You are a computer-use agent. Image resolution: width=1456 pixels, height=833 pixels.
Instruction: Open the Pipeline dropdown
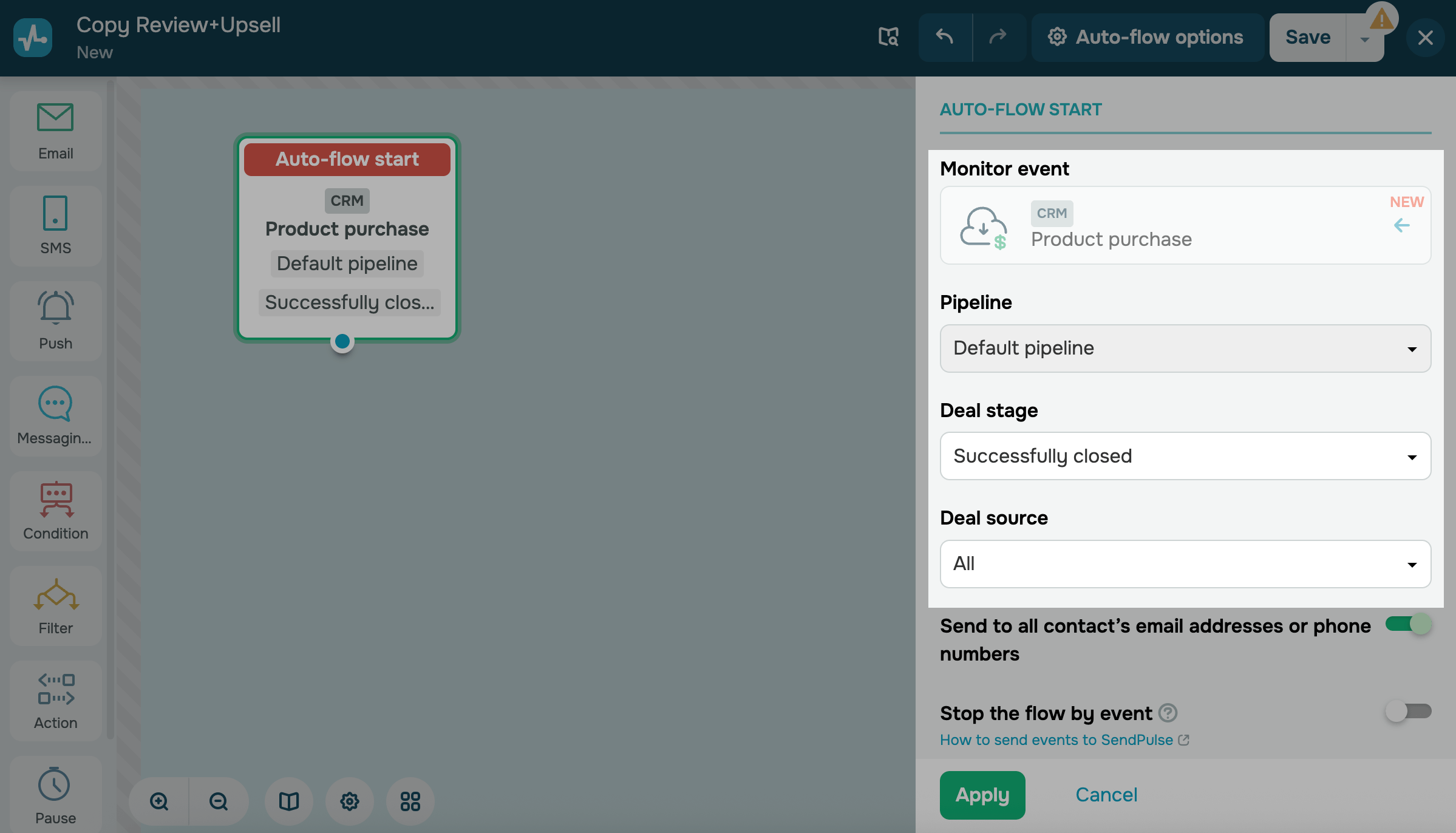[x=1185, y=348]
